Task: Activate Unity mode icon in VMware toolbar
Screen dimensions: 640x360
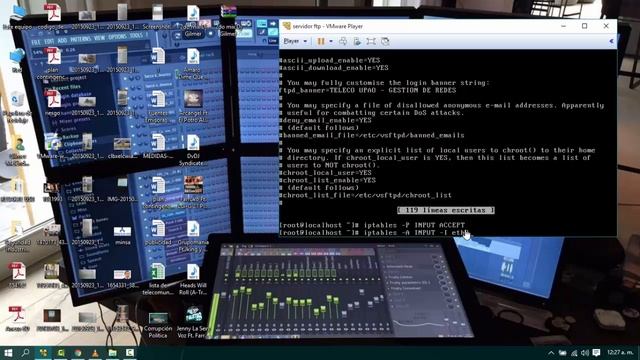Action: tap(385, 41)
